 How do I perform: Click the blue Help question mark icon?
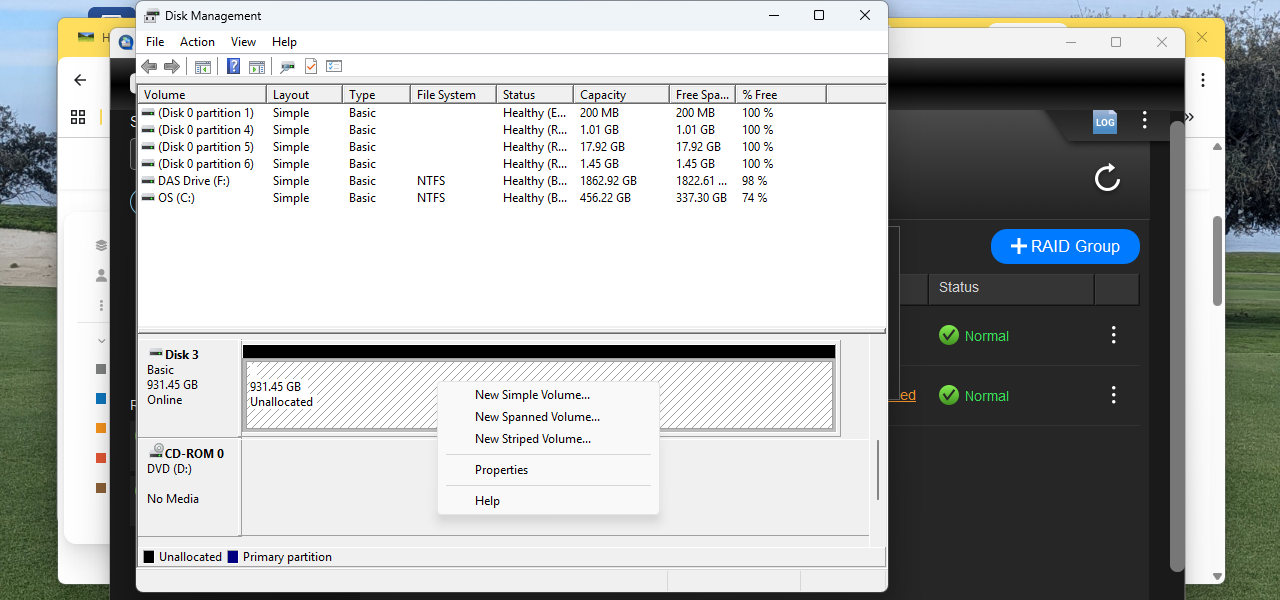[x=233, y=67]
